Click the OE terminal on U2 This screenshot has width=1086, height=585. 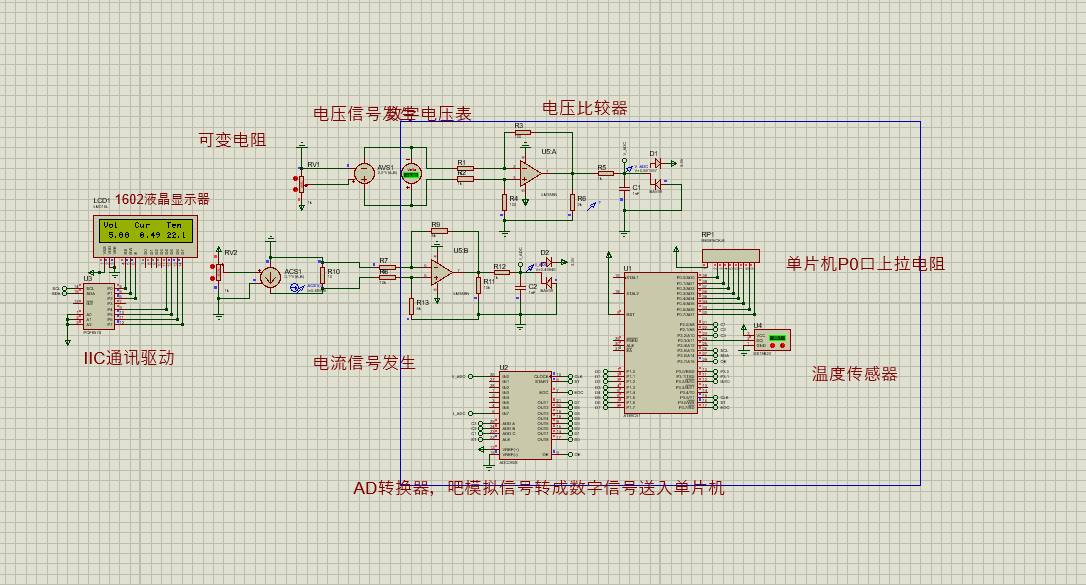click(x=570, y=455)
